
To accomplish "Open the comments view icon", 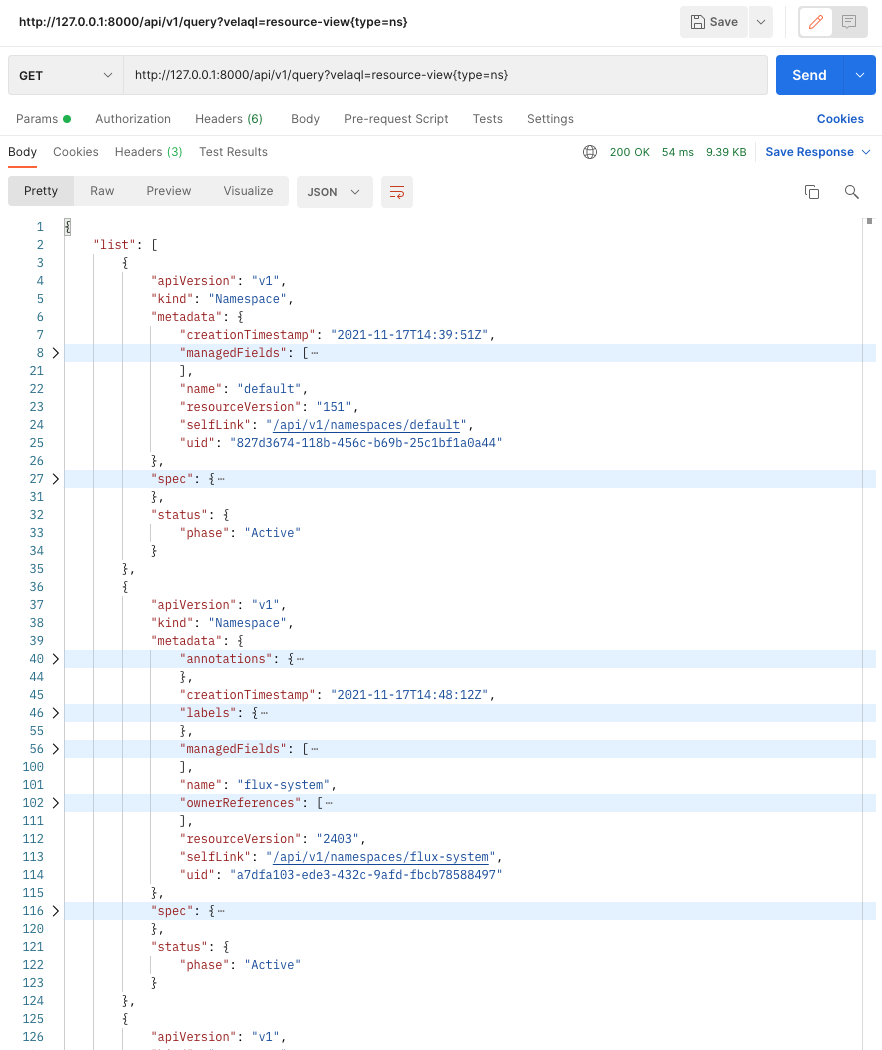I will pos(849,22).
